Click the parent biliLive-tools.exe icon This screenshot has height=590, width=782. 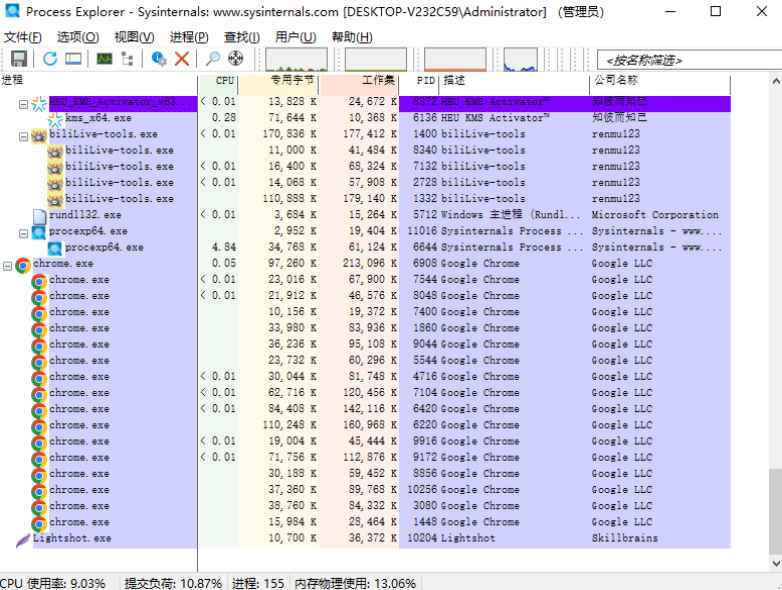39,135
